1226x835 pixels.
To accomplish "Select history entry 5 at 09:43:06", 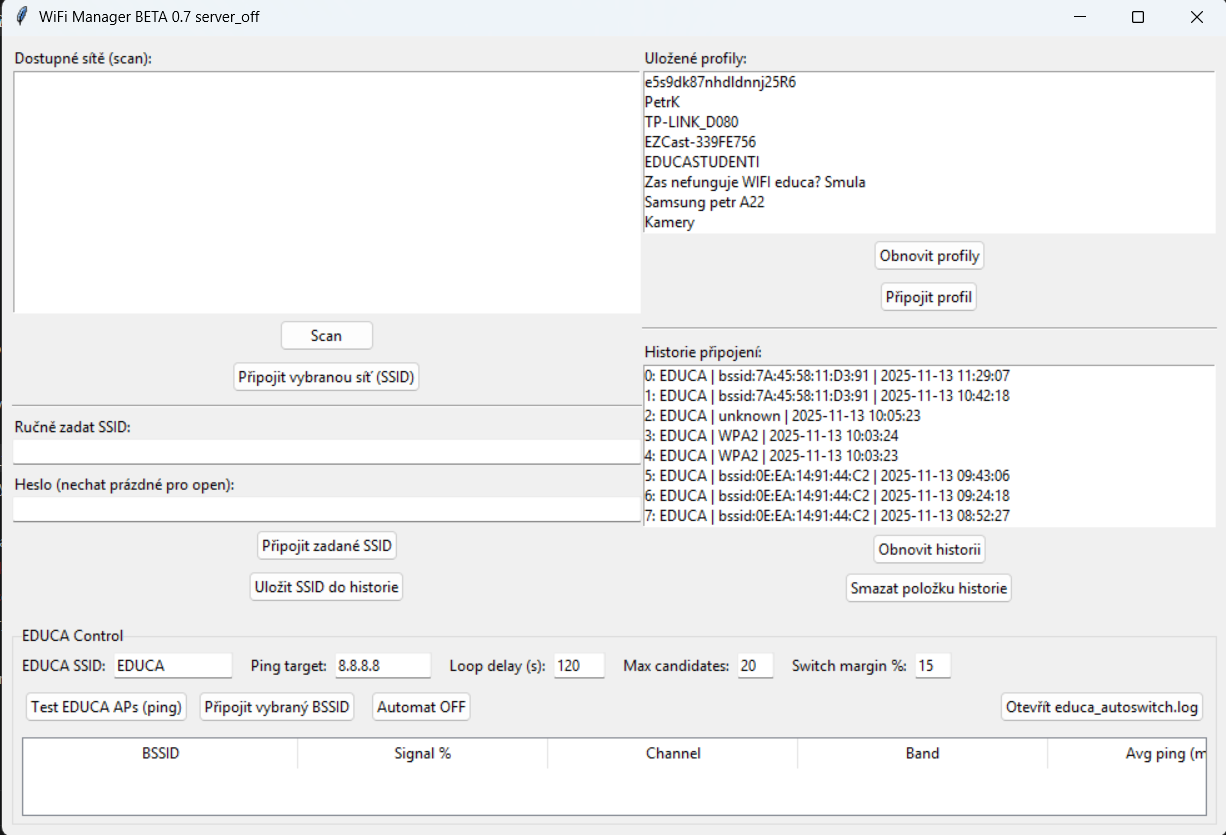I will tap(929, 476).
